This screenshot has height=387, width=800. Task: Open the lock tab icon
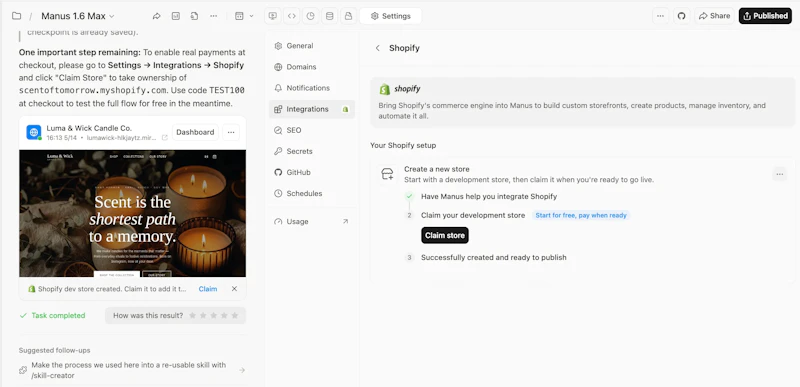point(348,16)
